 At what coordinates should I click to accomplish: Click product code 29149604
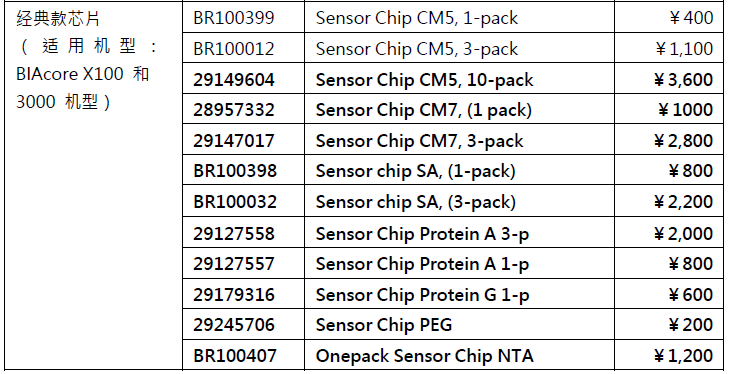pos(234,80)
